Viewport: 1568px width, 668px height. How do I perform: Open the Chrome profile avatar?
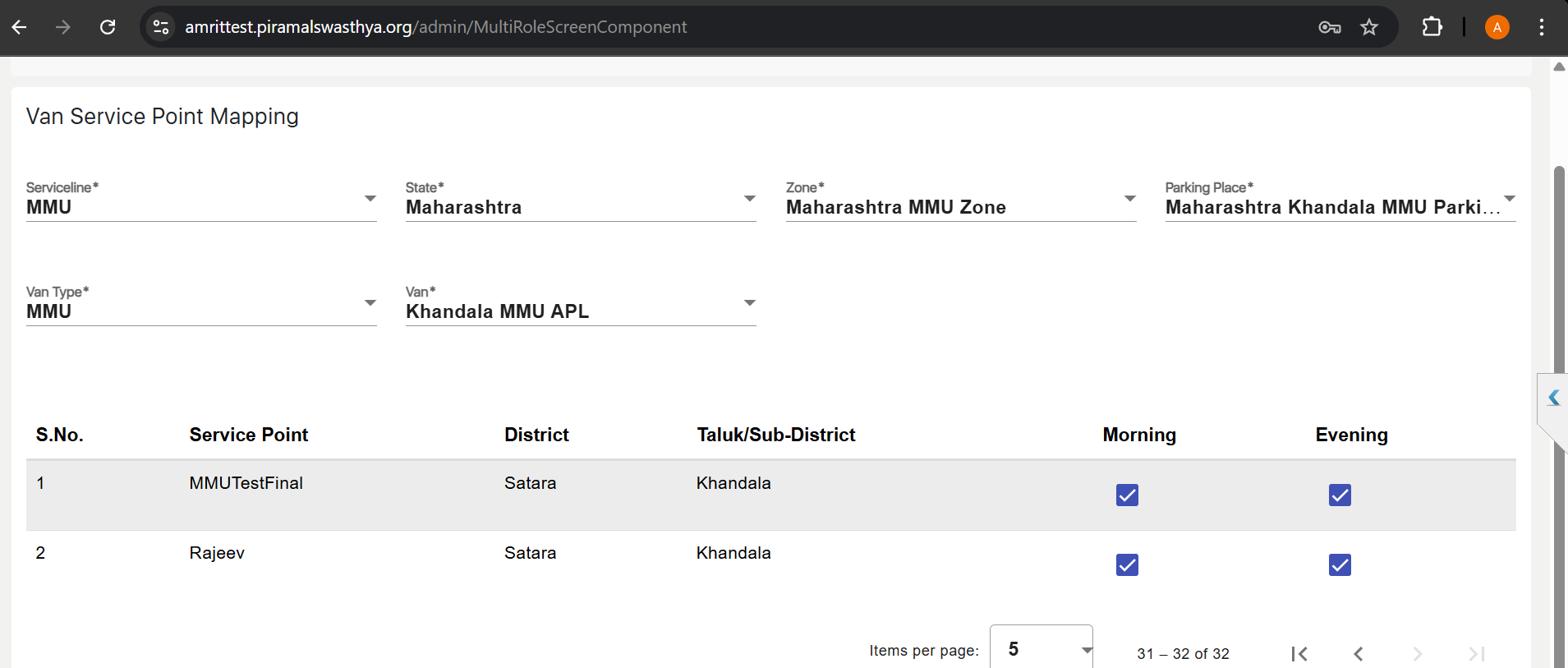click(x=1497, y=27)
